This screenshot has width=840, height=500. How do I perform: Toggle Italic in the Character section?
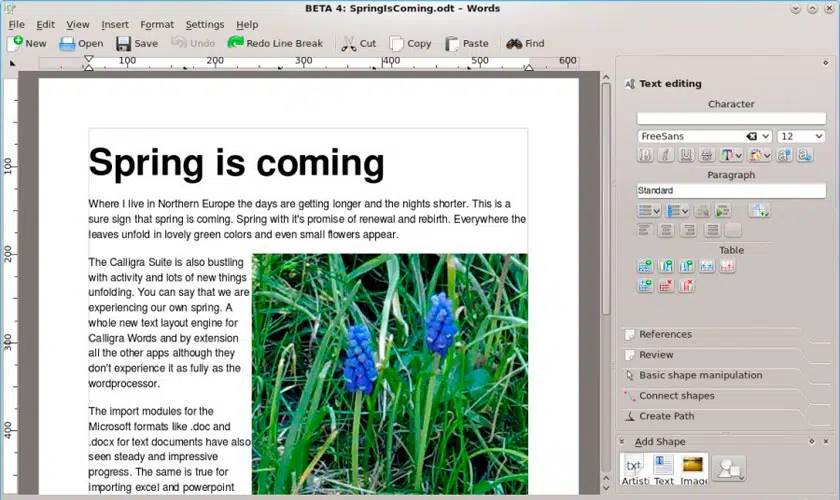[665, 155]
